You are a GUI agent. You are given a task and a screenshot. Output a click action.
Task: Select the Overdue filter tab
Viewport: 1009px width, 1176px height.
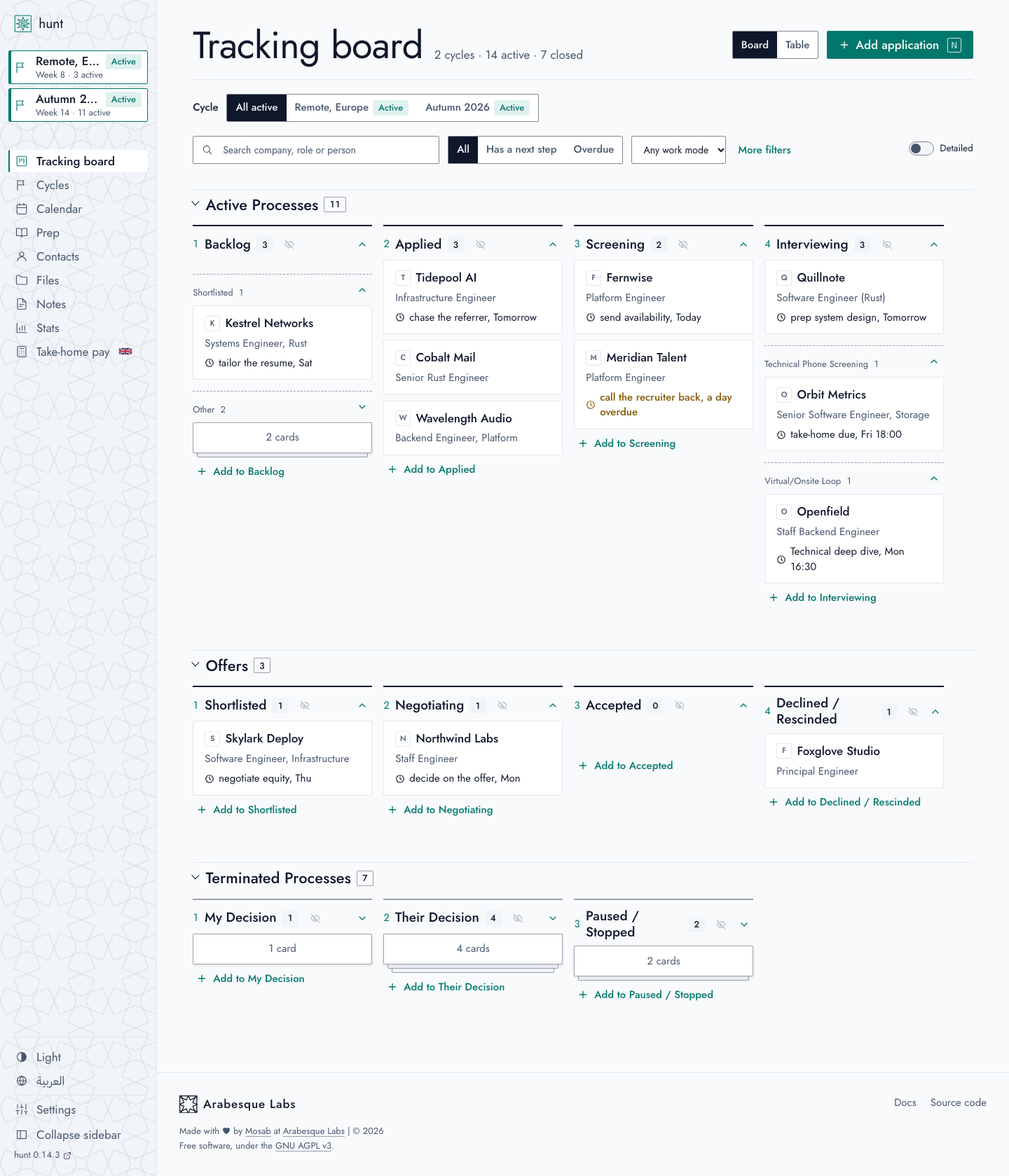tap(593, 149)
